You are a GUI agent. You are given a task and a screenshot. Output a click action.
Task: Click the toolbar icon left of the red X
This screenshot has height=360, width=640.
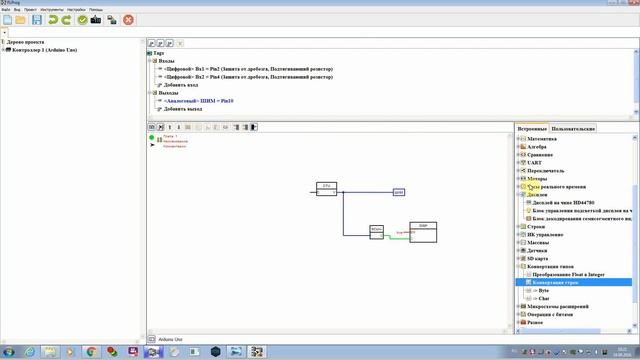tap(112, 20)
